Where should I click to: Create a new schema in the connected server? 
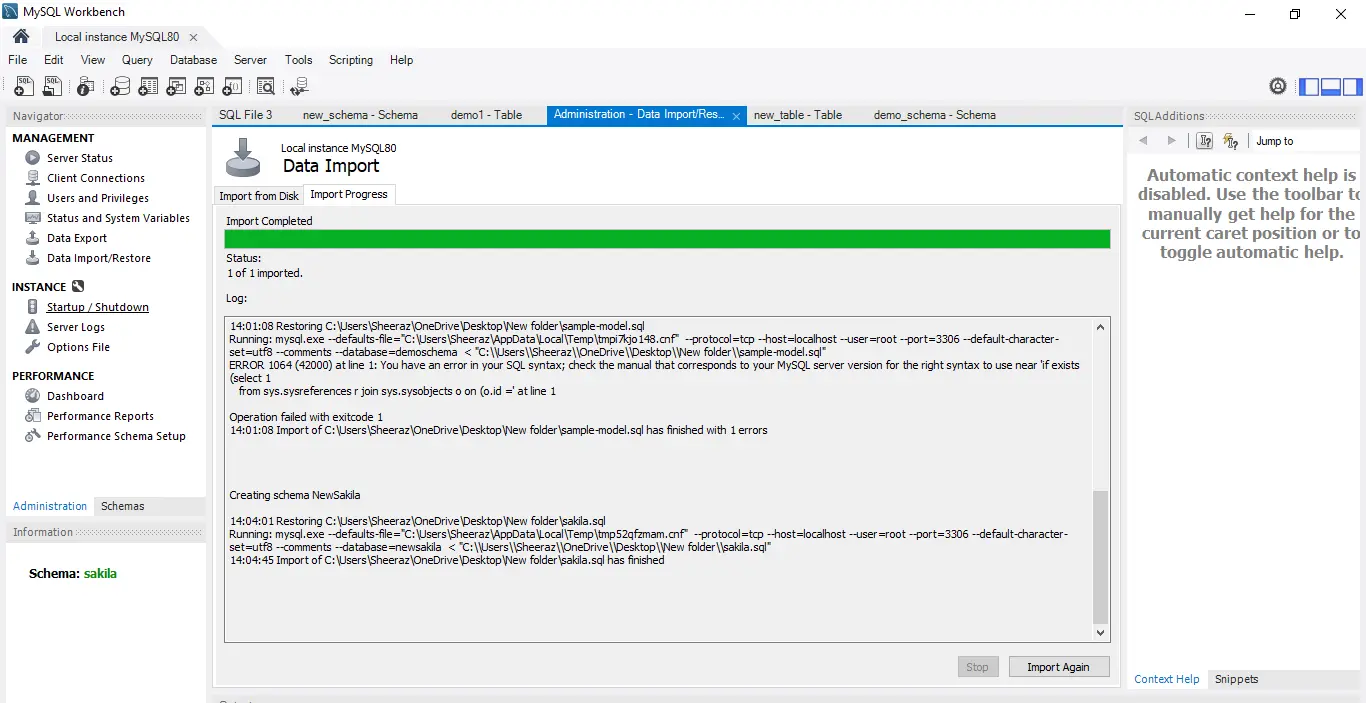pyautogui.click(x=120, y=86)
